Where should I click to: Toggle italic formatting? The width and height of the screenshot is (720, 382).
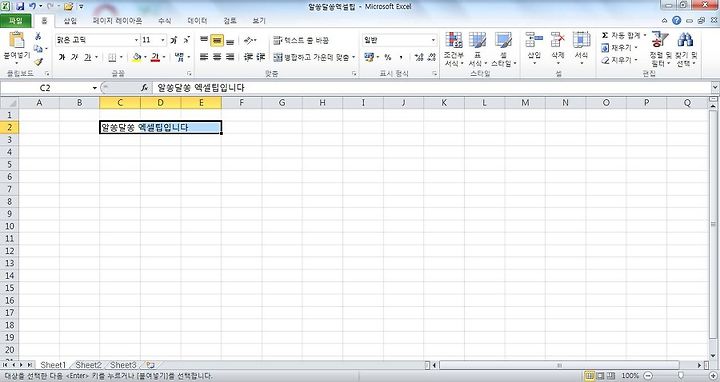(x=74, y=57)
